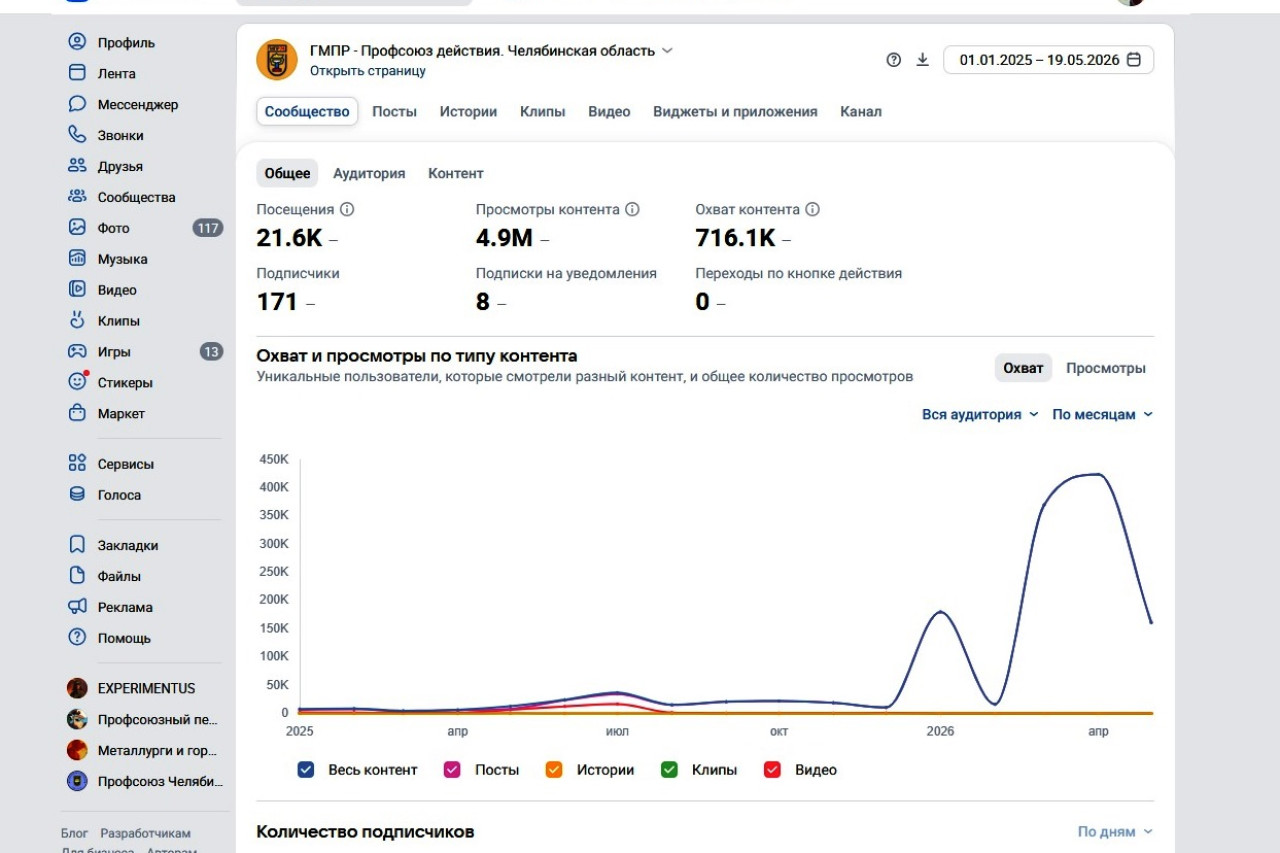Image resolution: width=1280 pixels, height=853 pixels.
Task: Switch to the Истории tab
Action: tap(468, 112)
